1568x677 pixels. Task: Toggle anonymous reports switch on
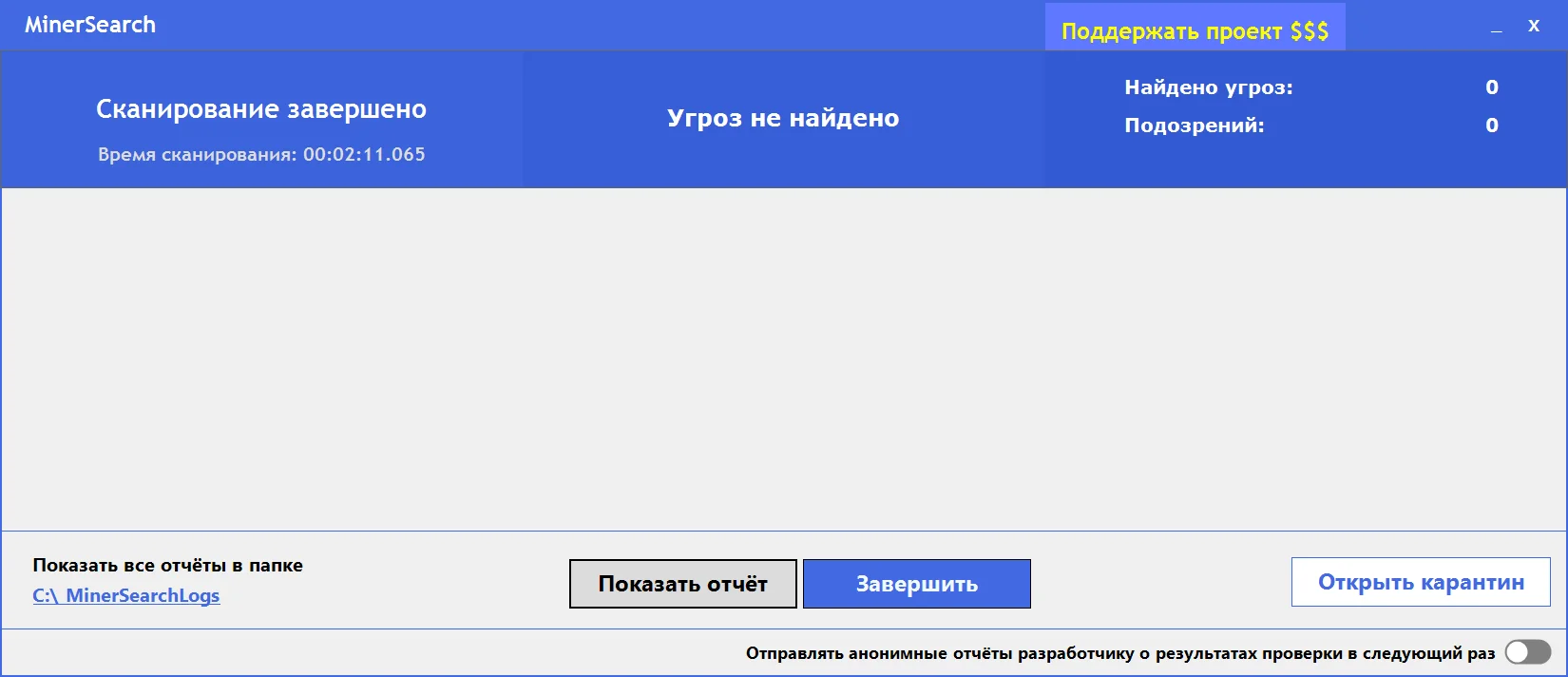(x=1528, y=652)
